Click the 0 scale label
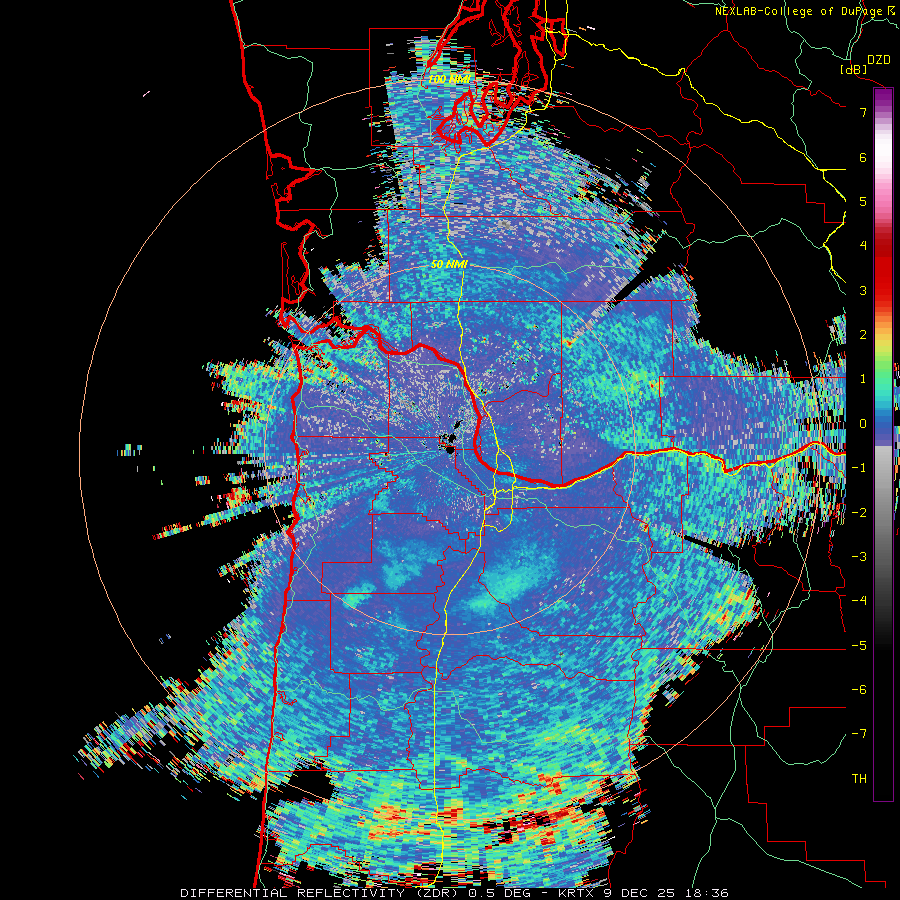Viewport: 900px width, 900px height. click(863, 424)
